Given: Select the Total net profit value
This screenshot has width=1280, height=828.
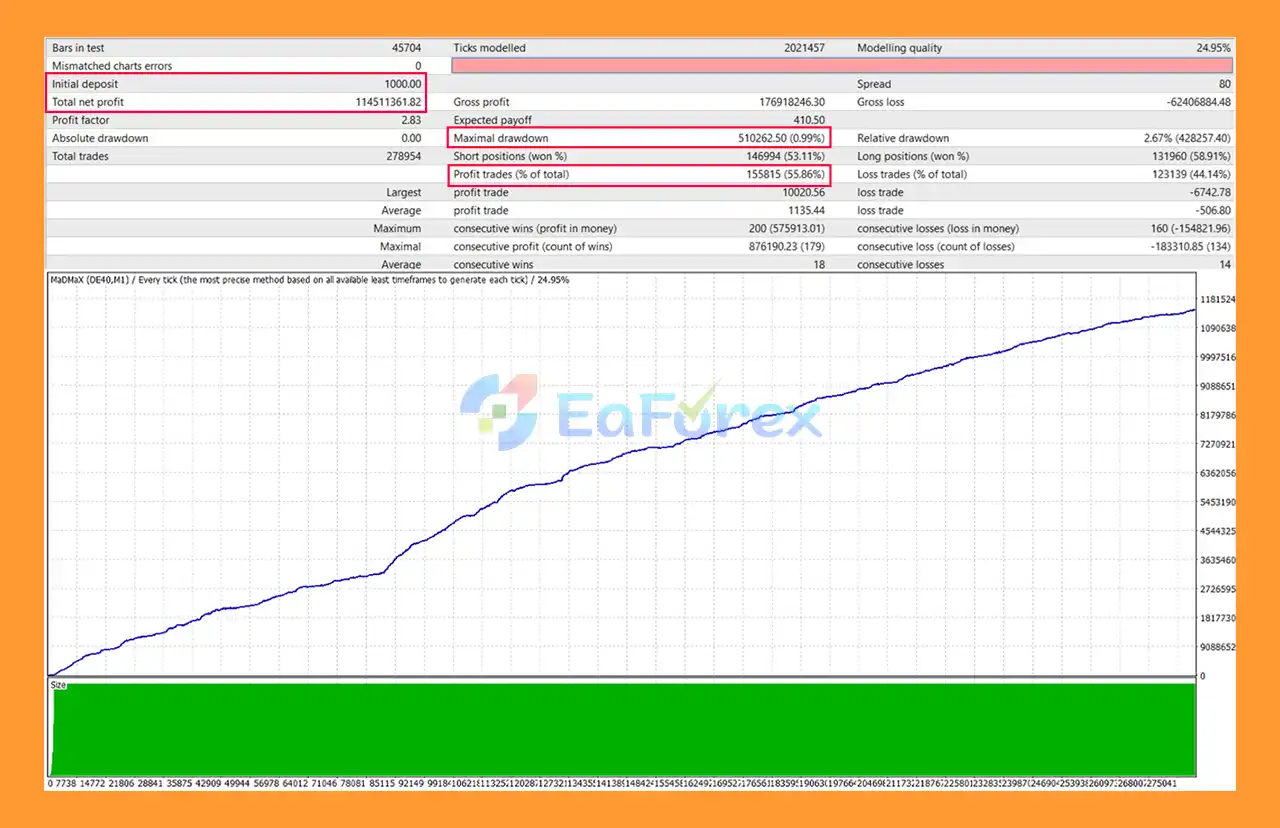Looking at the screenshot, I should tap(388, 102).
